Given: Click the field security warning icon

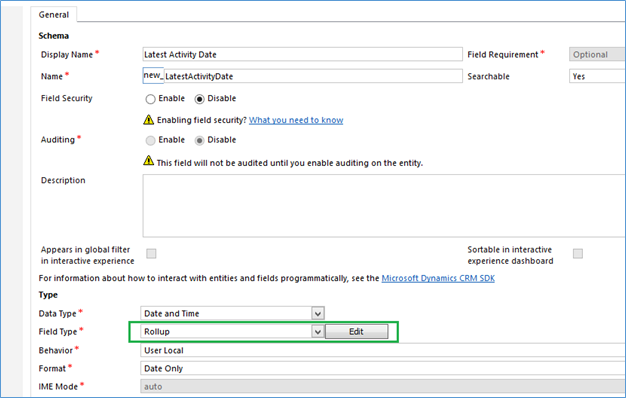Looking at the screenshot, I should click(149, 119).
